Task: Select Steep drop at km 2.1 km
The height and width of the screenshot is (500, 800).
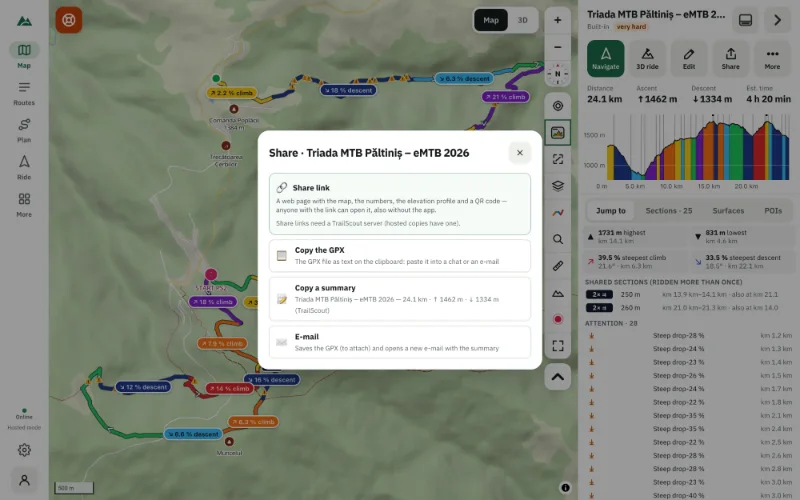Action: (689, 415)
